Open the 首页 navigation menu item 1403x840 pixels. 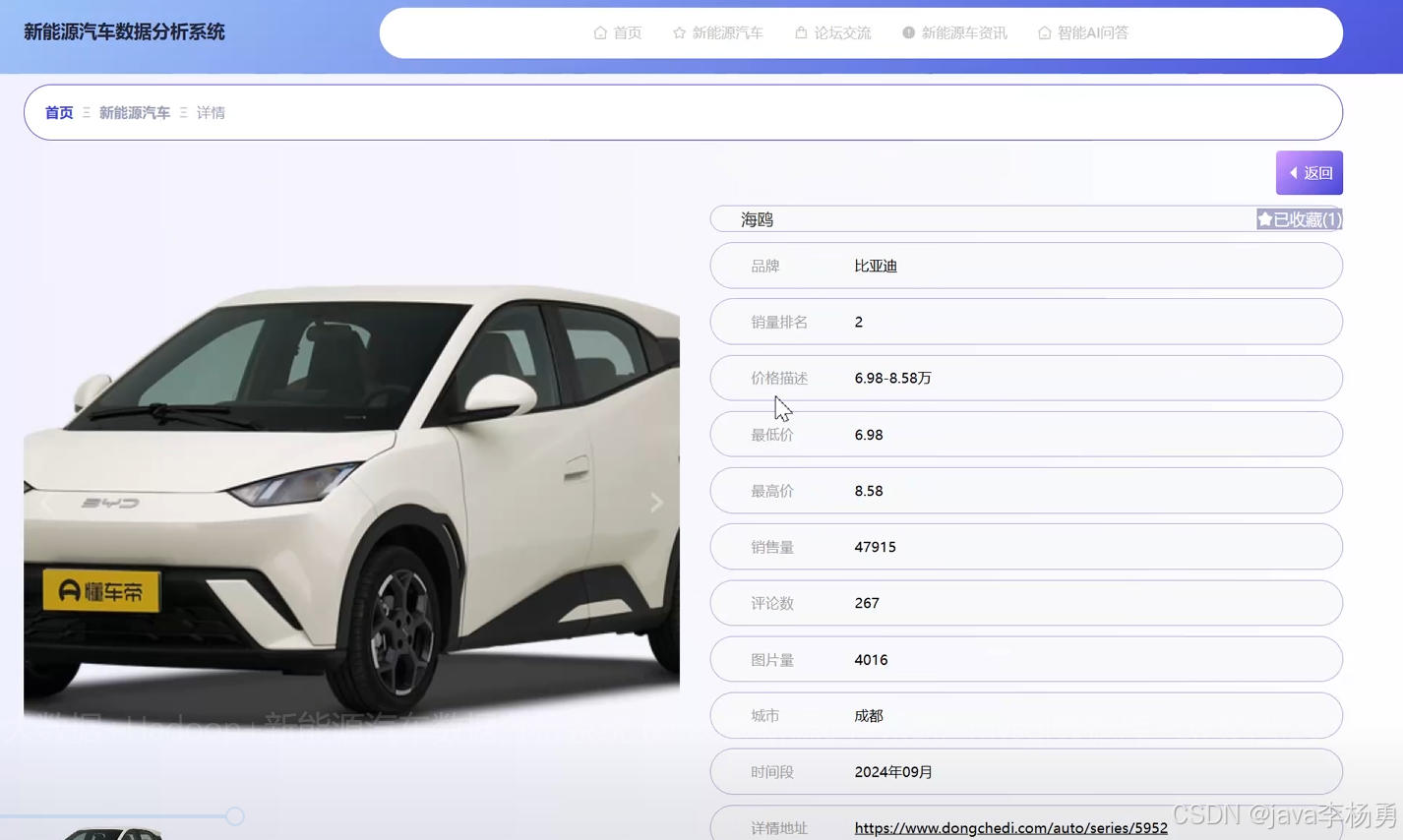point(618,33)
